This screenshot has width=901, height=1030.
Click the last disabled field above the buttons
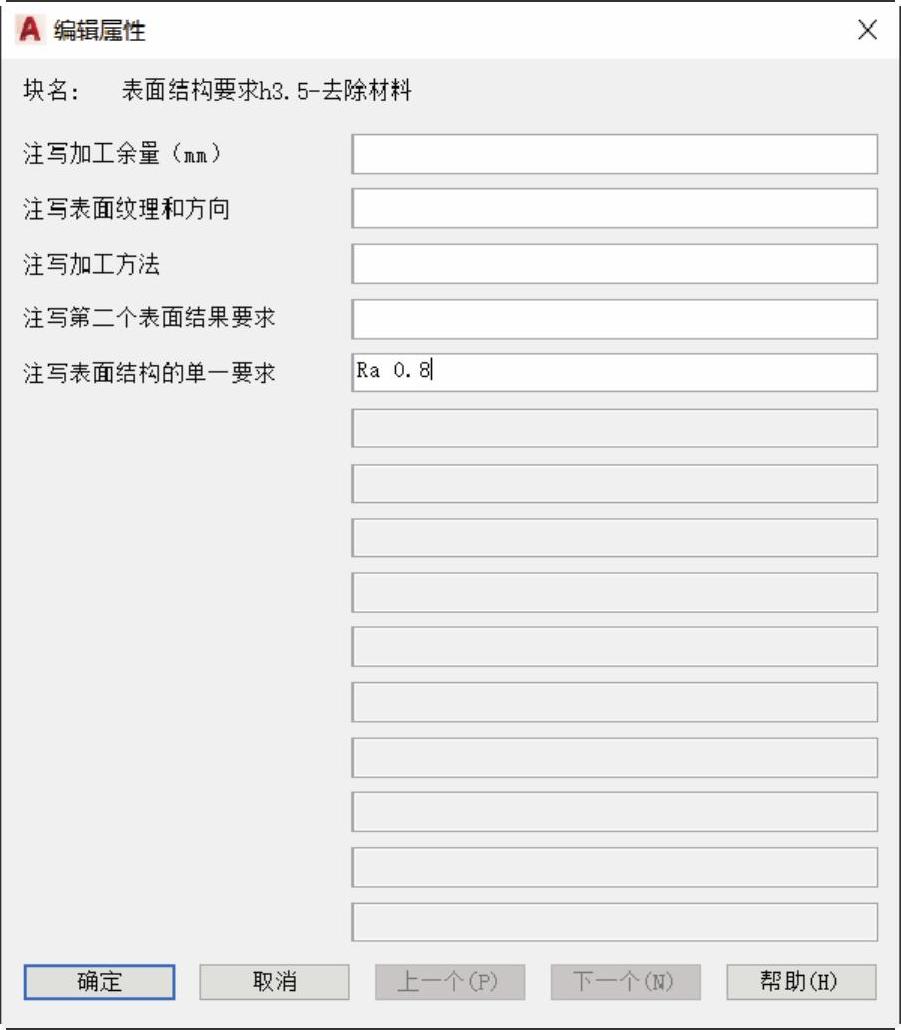click(x=614, y=922)
